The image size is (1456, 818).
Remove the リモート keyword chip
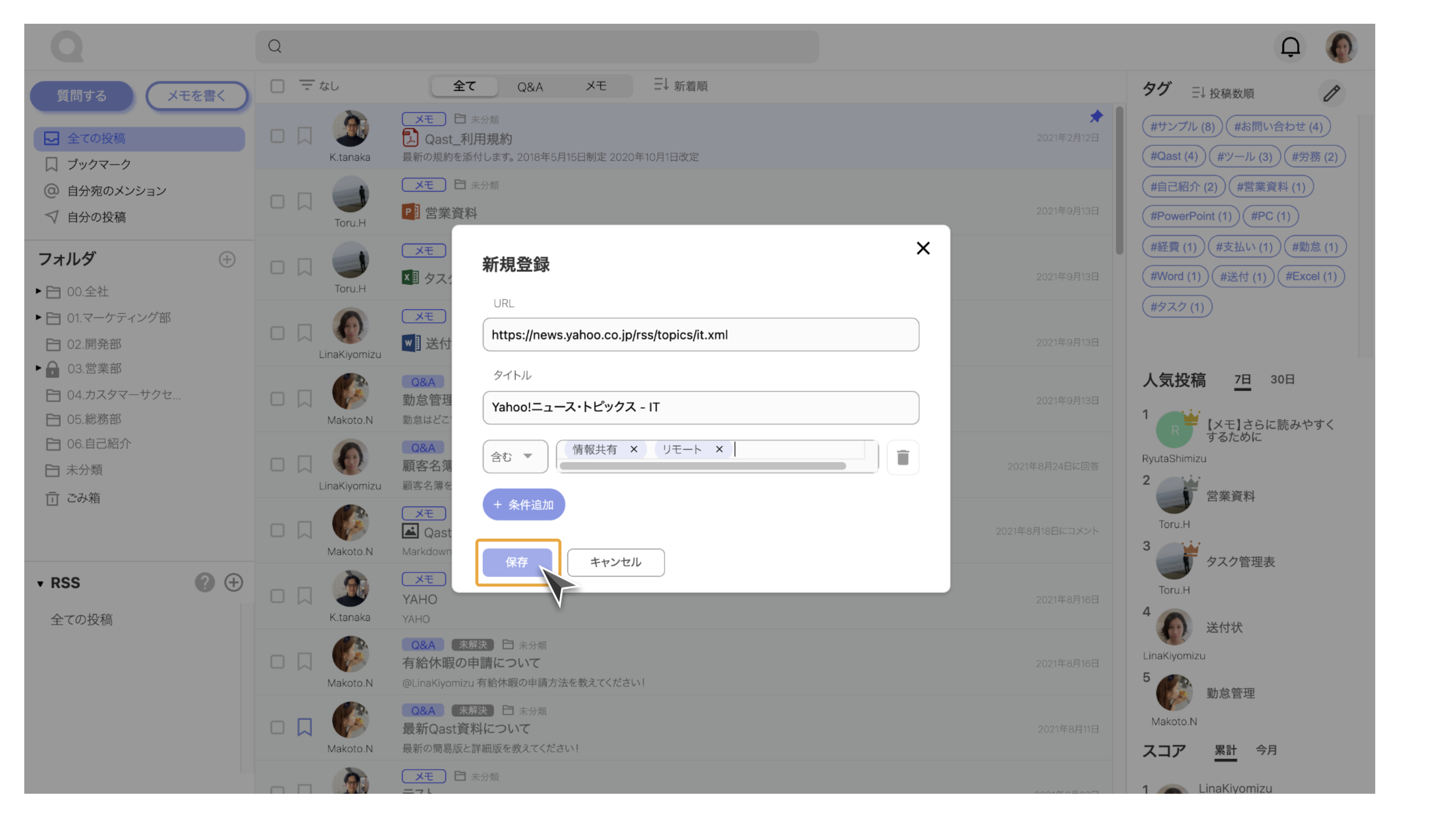pyautogui.click(x=719, y=449)
